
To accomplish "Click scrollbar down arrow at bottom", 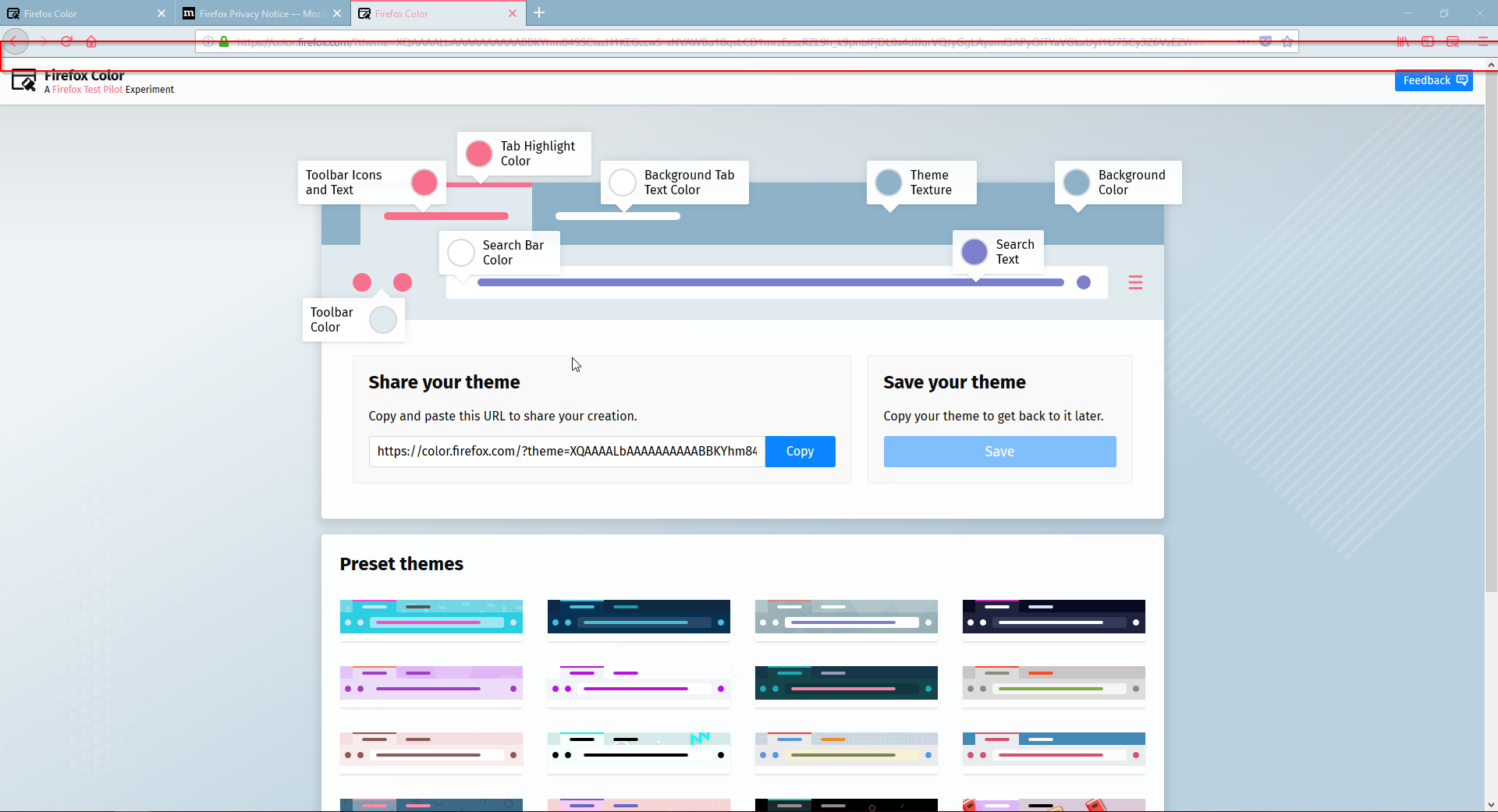I will (x=1491, y=805).
